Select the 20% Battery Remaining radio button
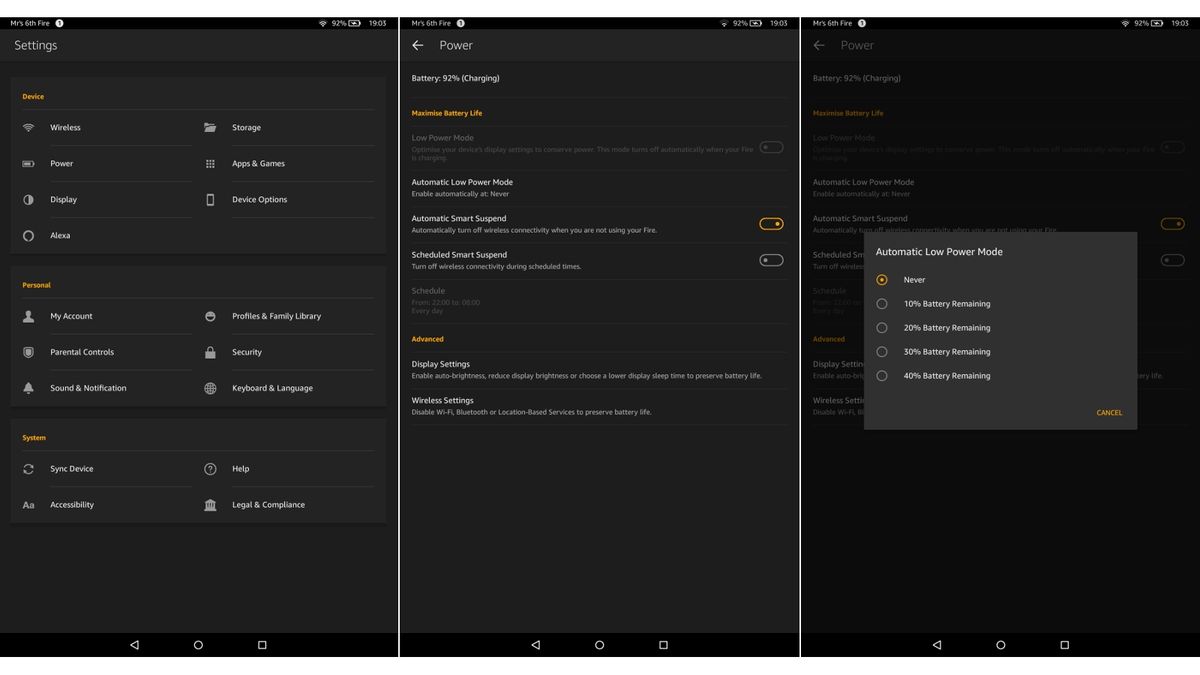Image resolution: width=1200 pixels, height=675 pixels. click(881, 327)
